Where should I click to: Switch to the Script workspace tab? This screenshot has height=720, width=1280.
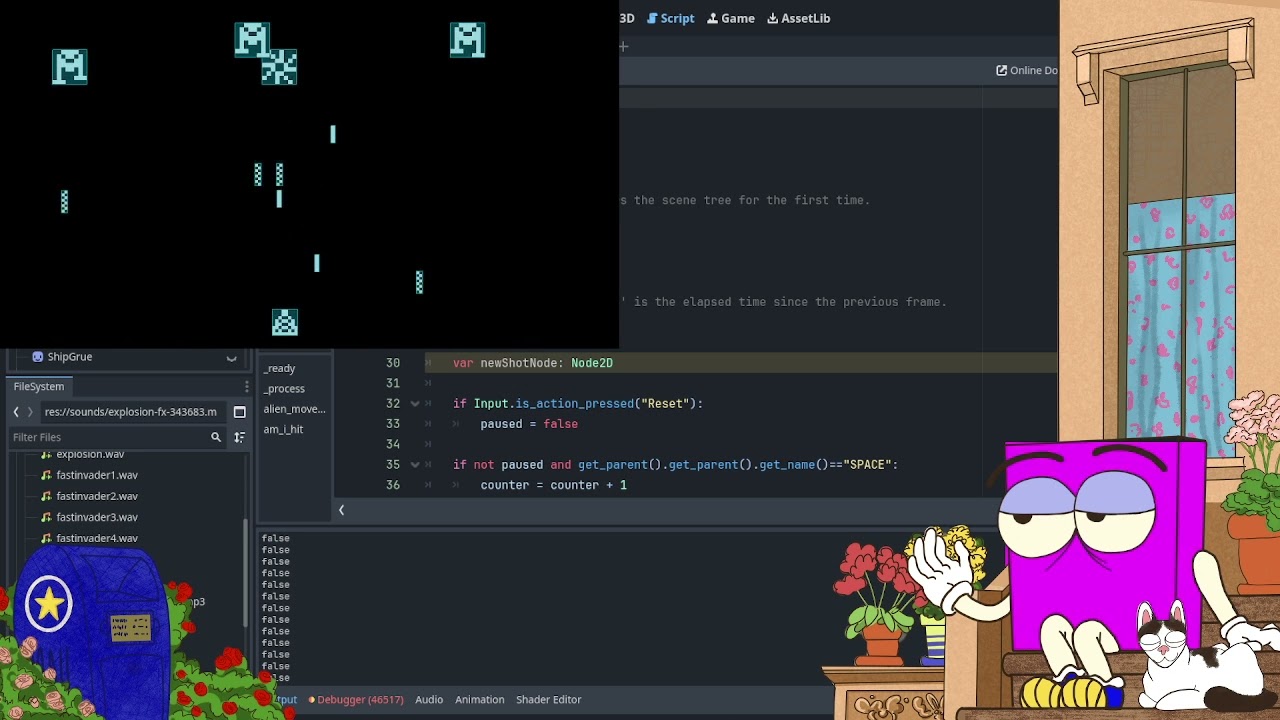point(670,18)
